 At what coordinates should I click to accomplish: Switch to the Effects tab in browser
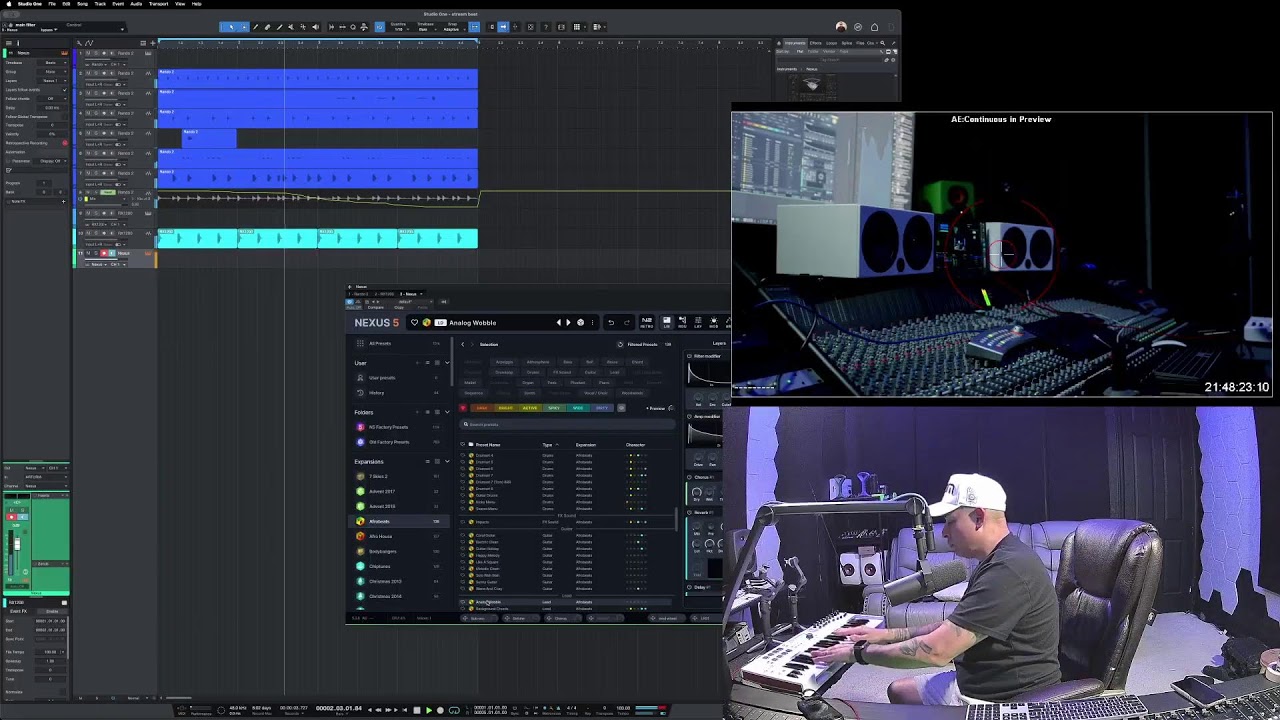tap(816, 43)
